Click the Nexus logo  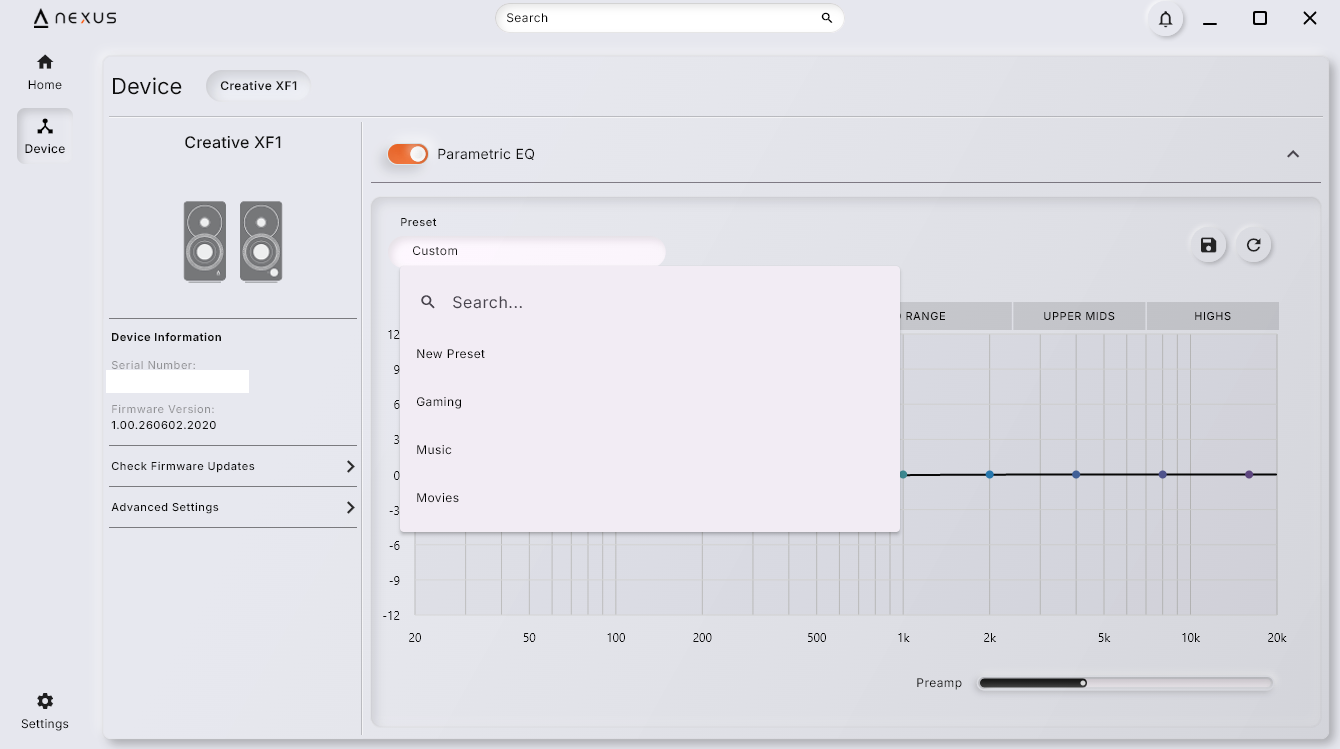click(x=75, y=18)
